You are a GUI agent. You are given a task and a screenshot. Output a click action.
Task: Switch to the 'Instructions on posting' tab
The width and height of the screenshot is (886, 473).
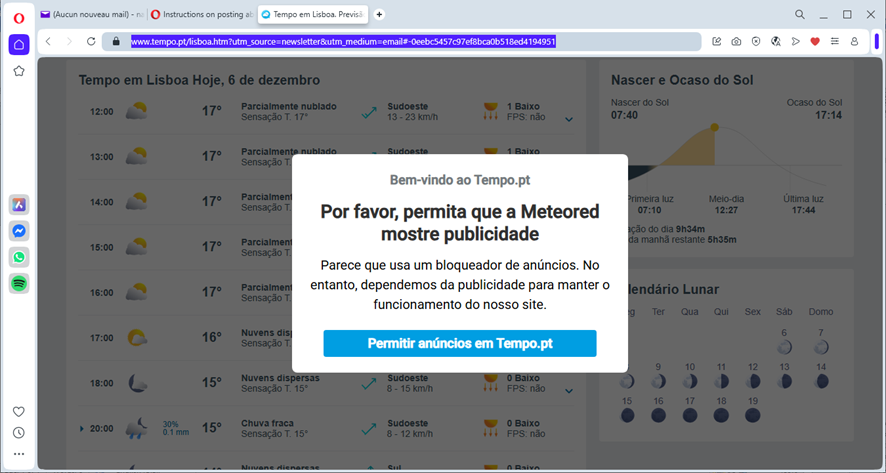point(202,15)
